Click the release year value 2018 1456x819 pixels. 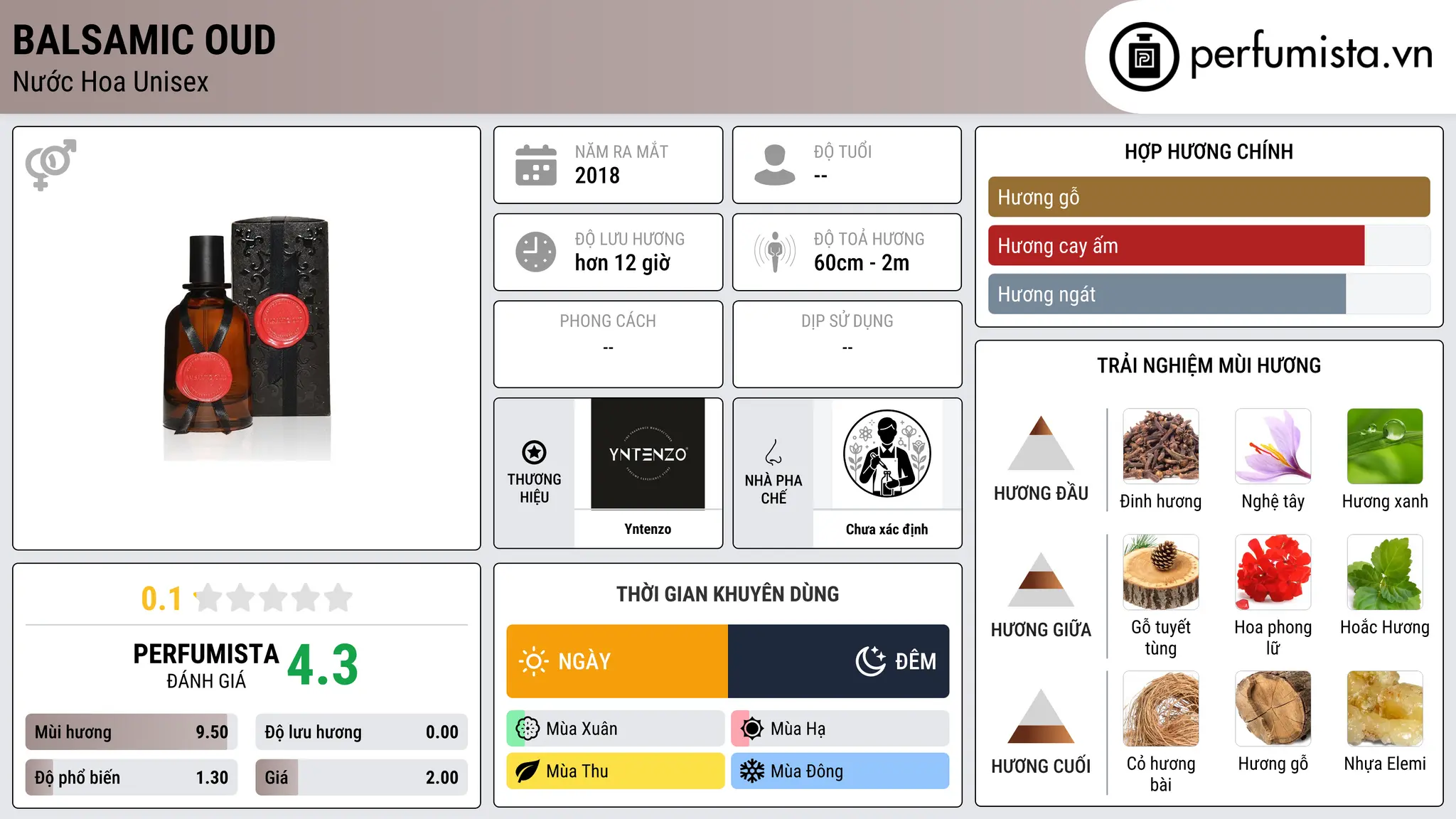tap(597, 176)
